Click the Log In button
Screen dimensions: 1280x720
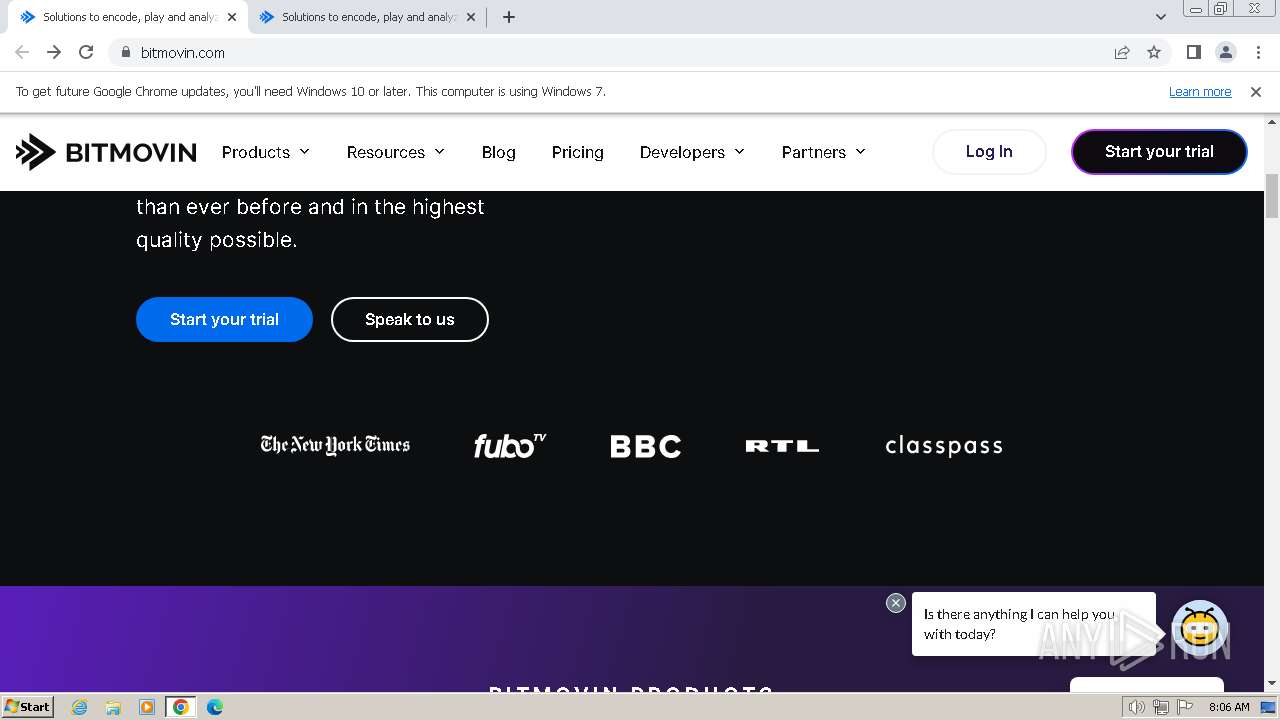coord(989,152)
